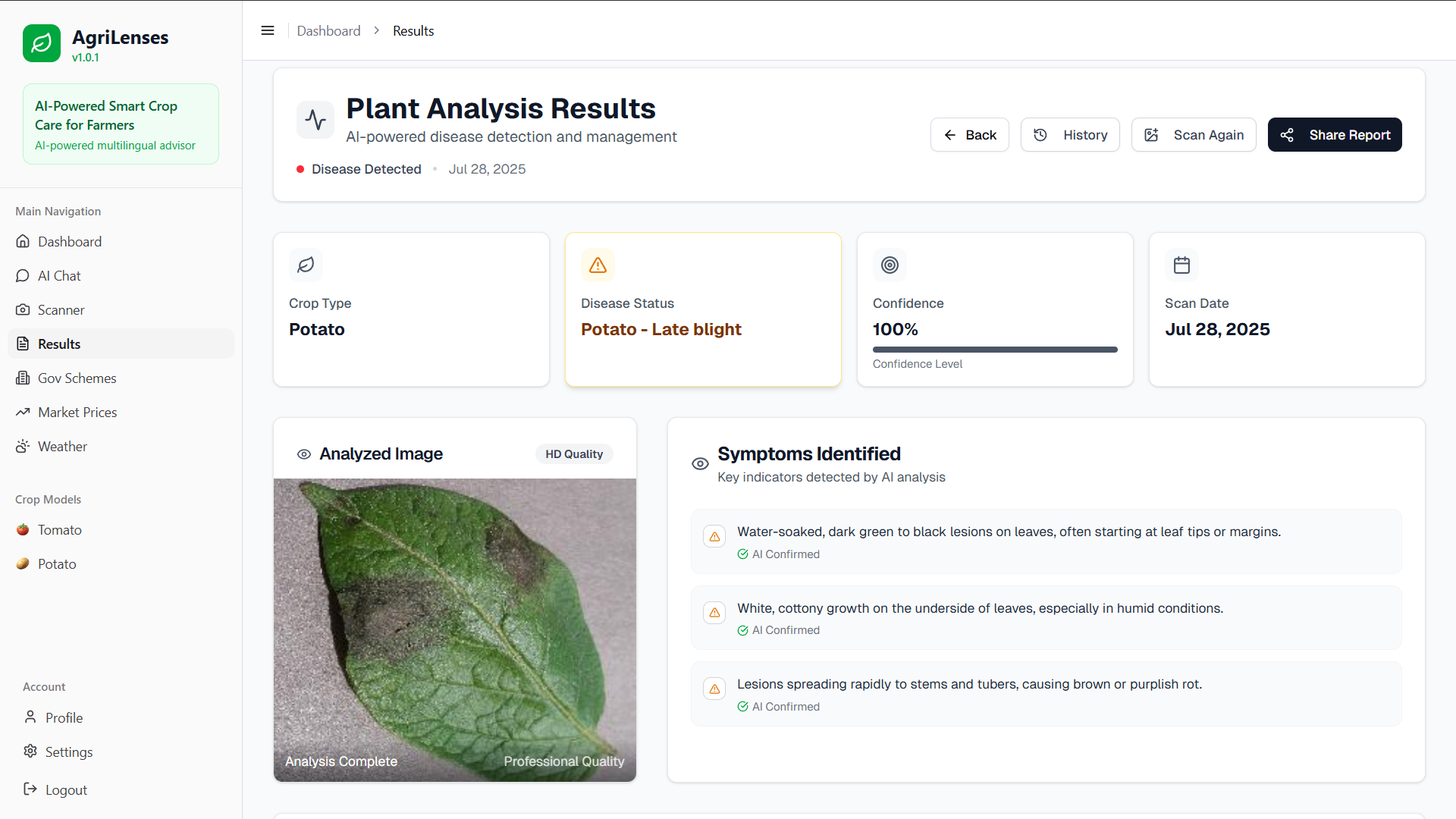The image size is (1456, 819).
Task: Click the version label v1.0.1
Action: [x=86, y=58]
